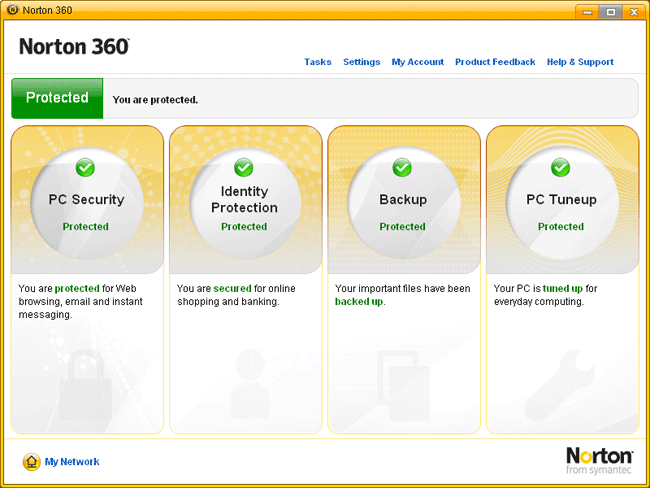The height and width of the screenshot is (488, 650).
Task: Open the Backup orb
Action: (x=404, y=203)
